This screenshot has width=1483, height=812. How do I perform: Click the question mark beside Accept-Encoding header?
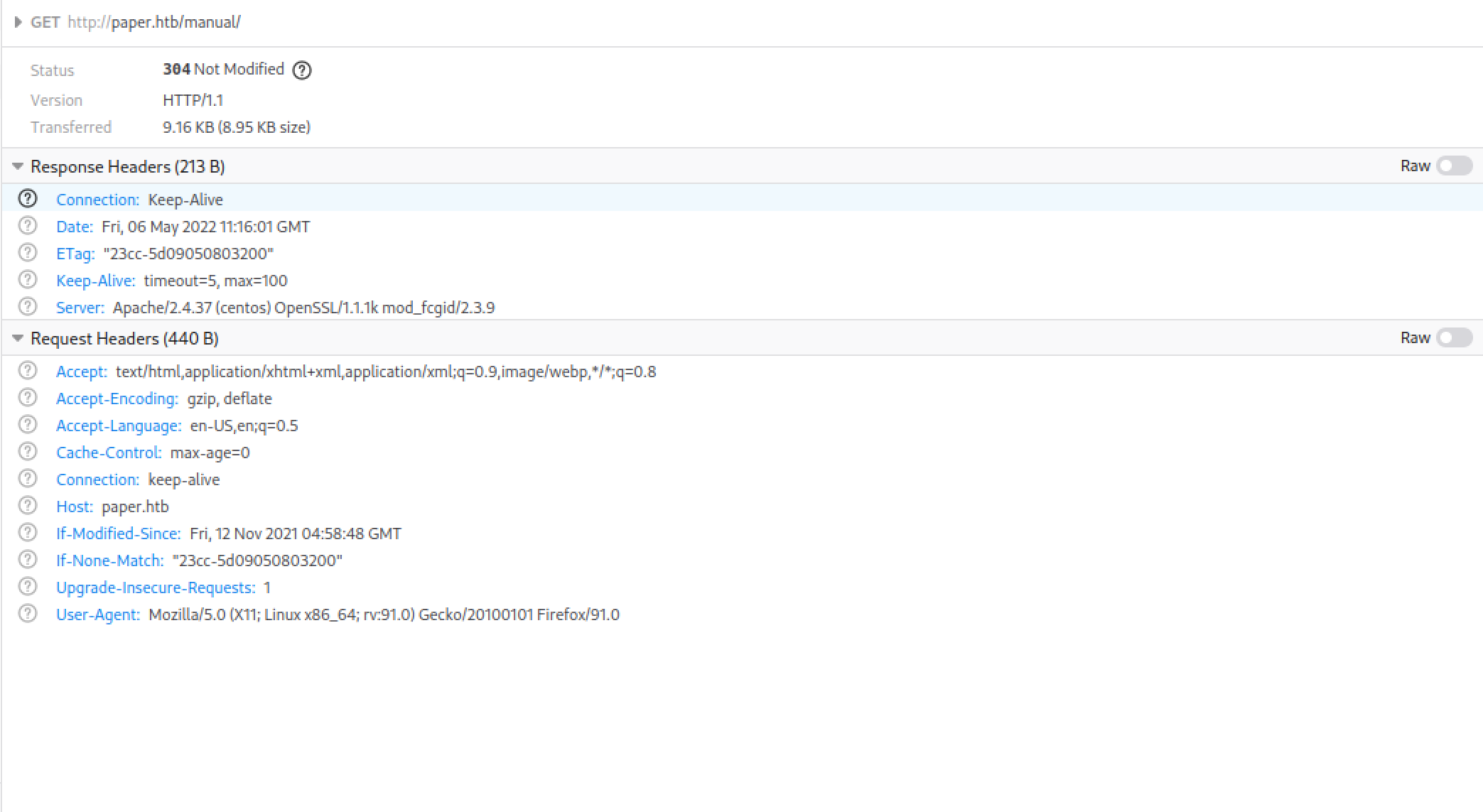pyautogui.click(x=28, y=398)
